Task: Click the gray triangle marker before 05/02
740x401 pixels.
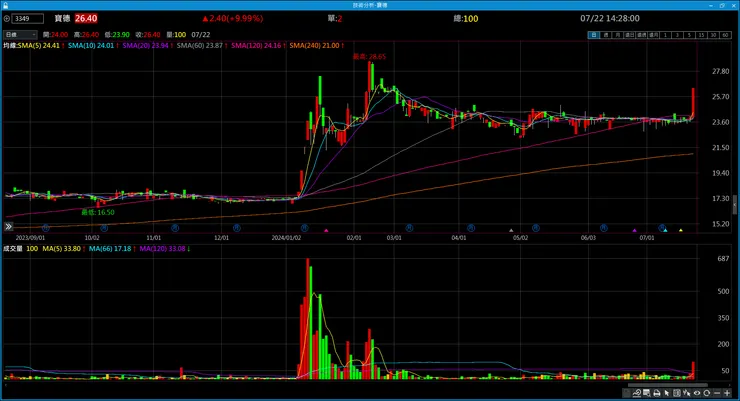Action: pos(511,230)
